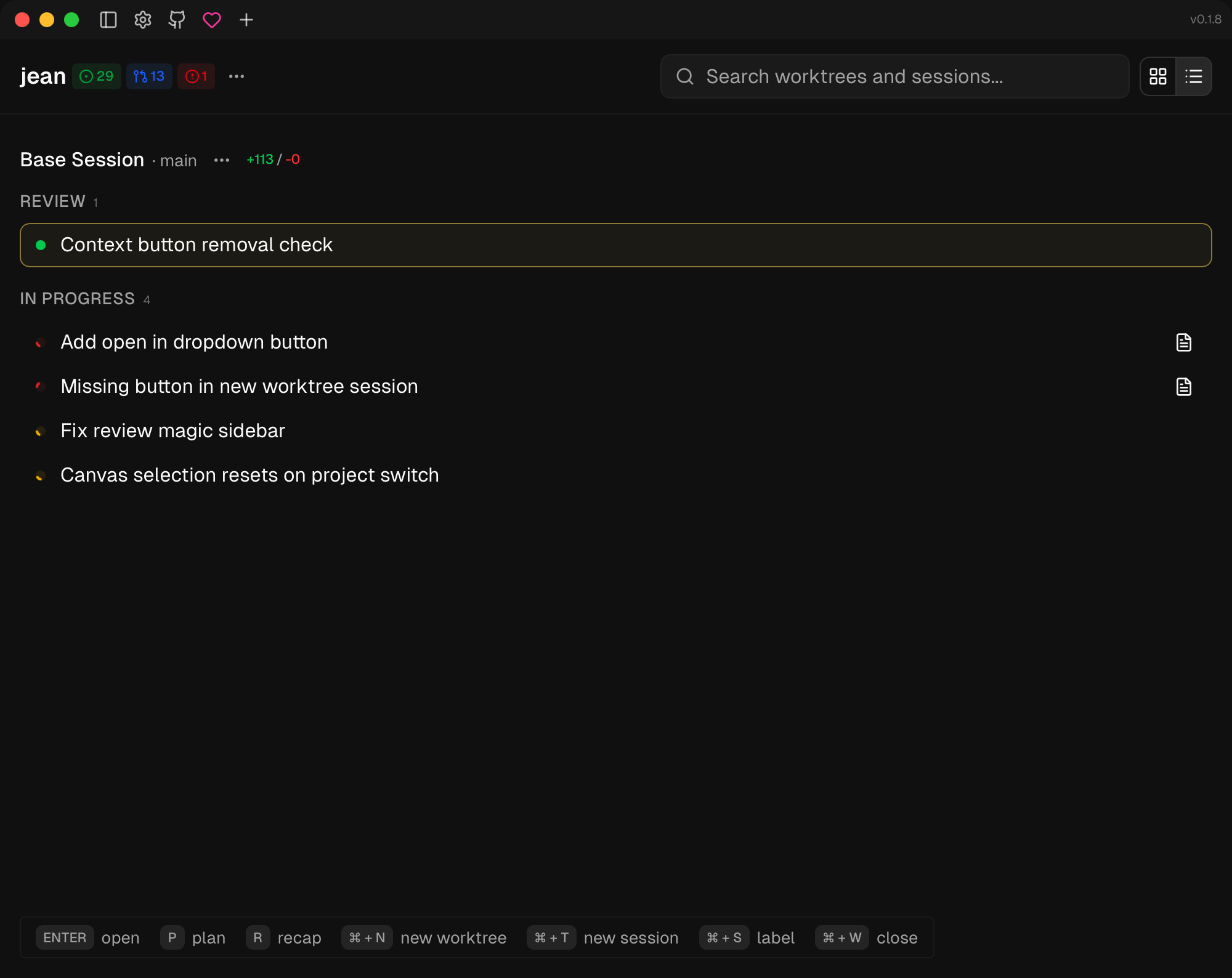The width and height of the screenshot is (1232, 978).
Task: Click the green 29 issues badge
Action: pyautogui.click(x=97, y=76)
